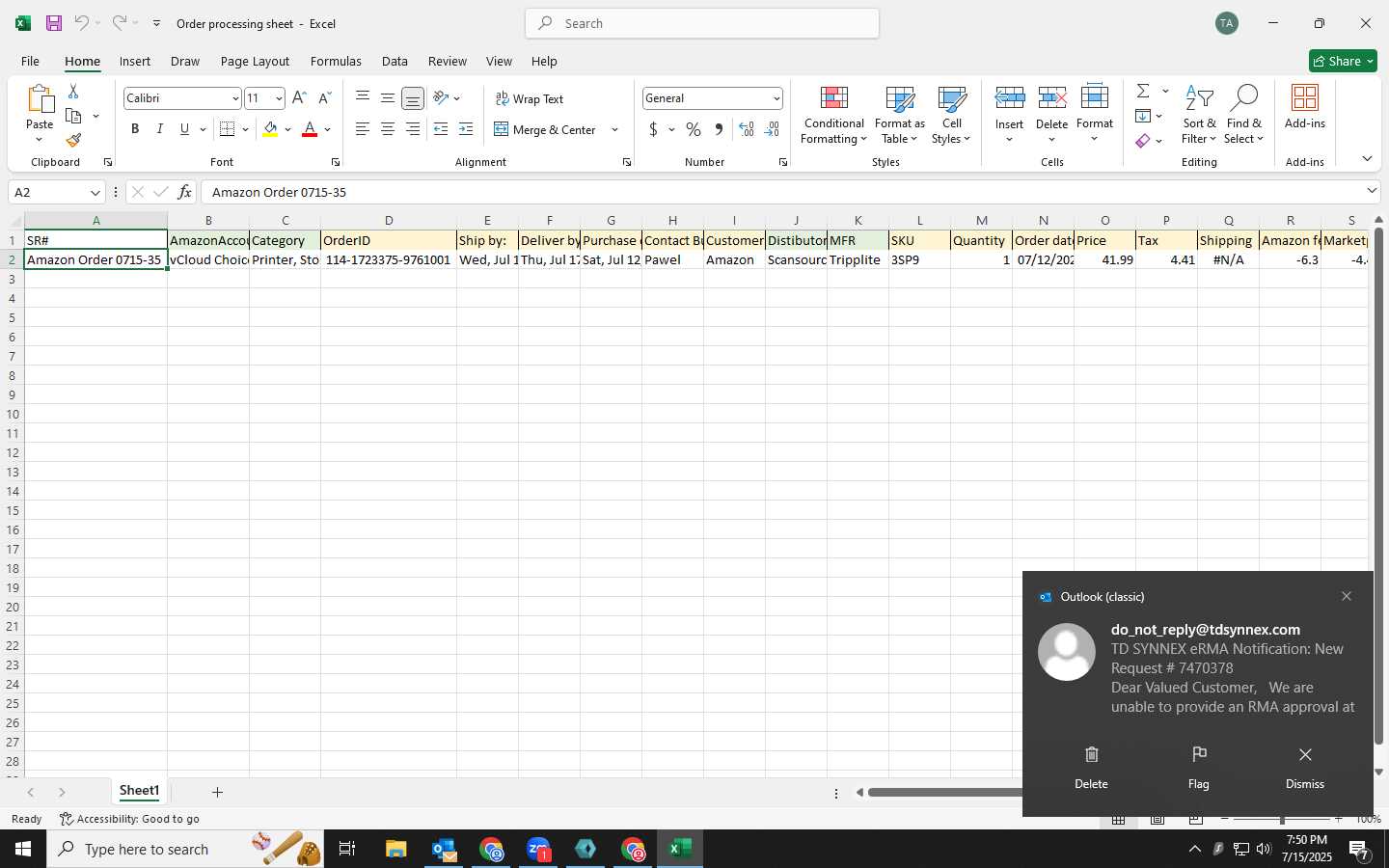Screen dimensions: 1389x868
Task: Click the Fill down icon
Action: (x=1143, y=116)
